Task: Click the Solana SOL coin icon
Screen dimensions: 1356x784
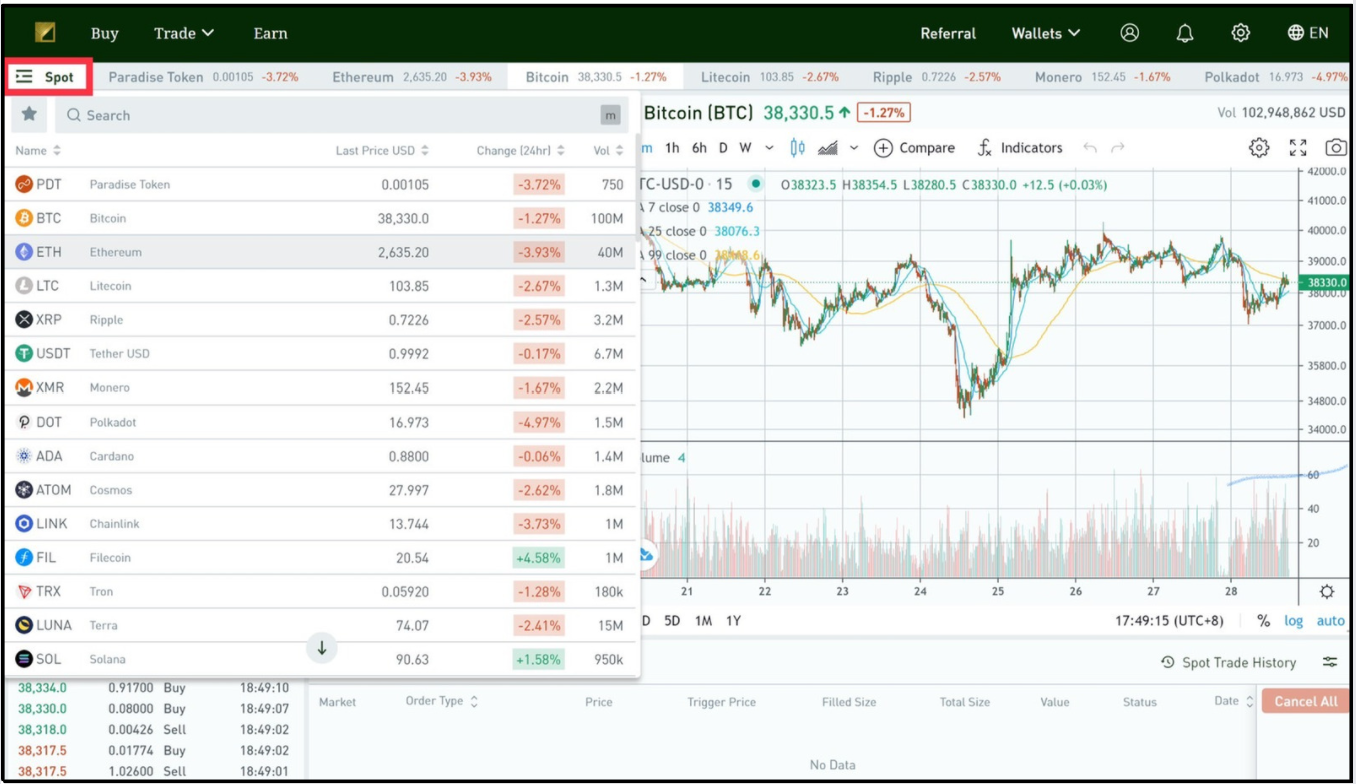Action: click(x=24, y=659)
